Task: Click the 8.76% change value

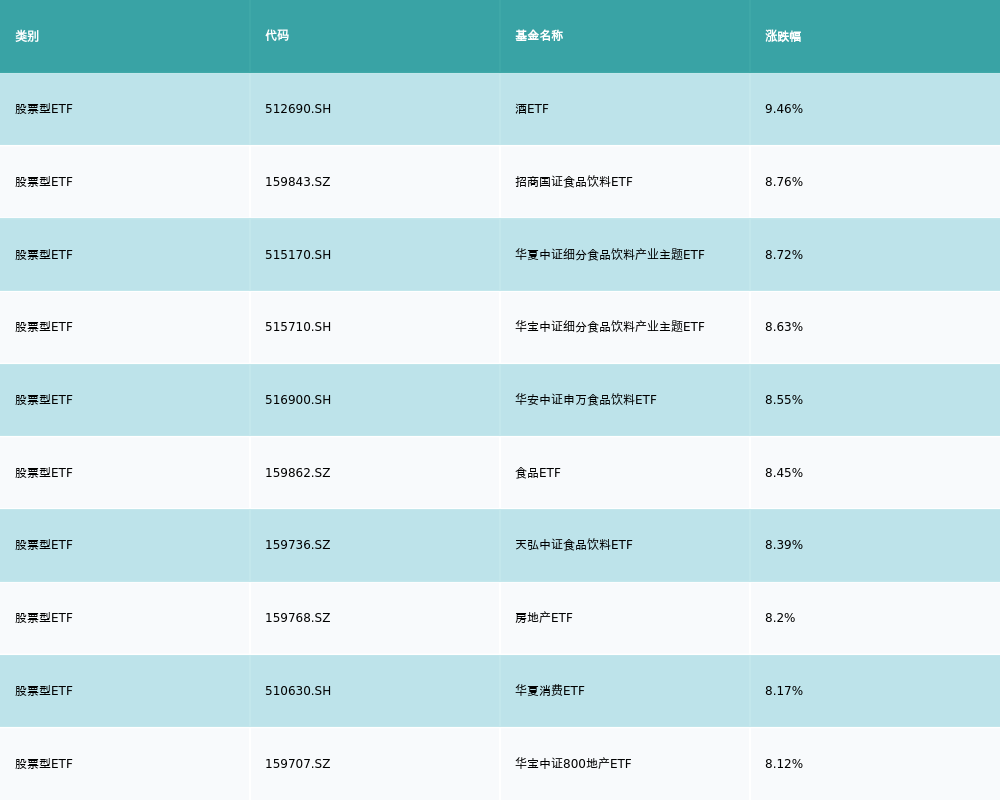Action: point(784,182)
